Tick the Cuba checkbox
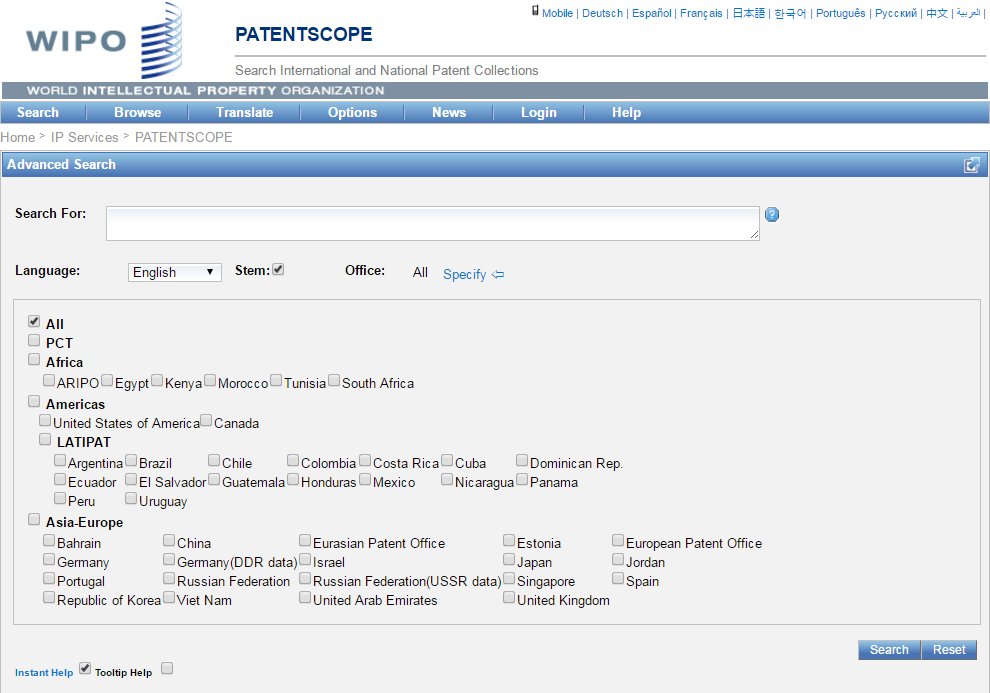Screen dimensions: 990x693 (x=447, y=460)
